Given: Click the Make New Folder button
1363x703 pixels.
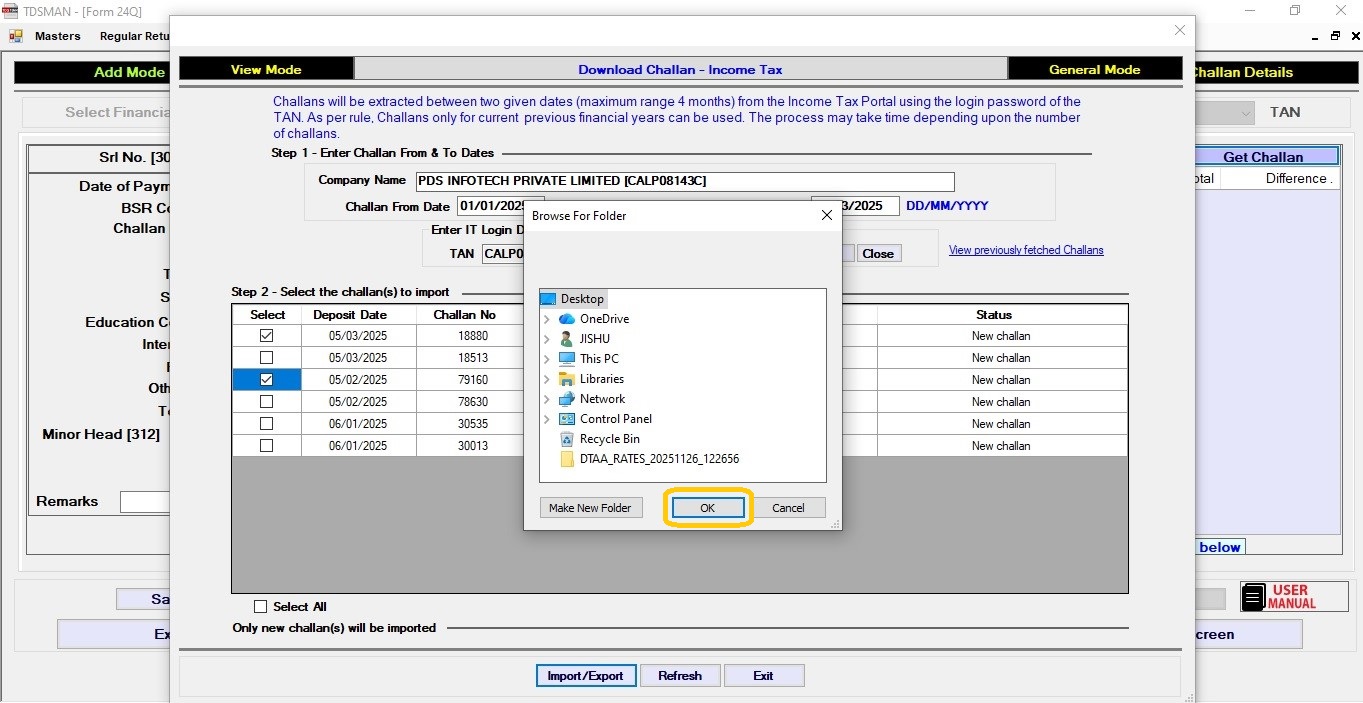Looking at the screenshot, I should click(590, 508).
